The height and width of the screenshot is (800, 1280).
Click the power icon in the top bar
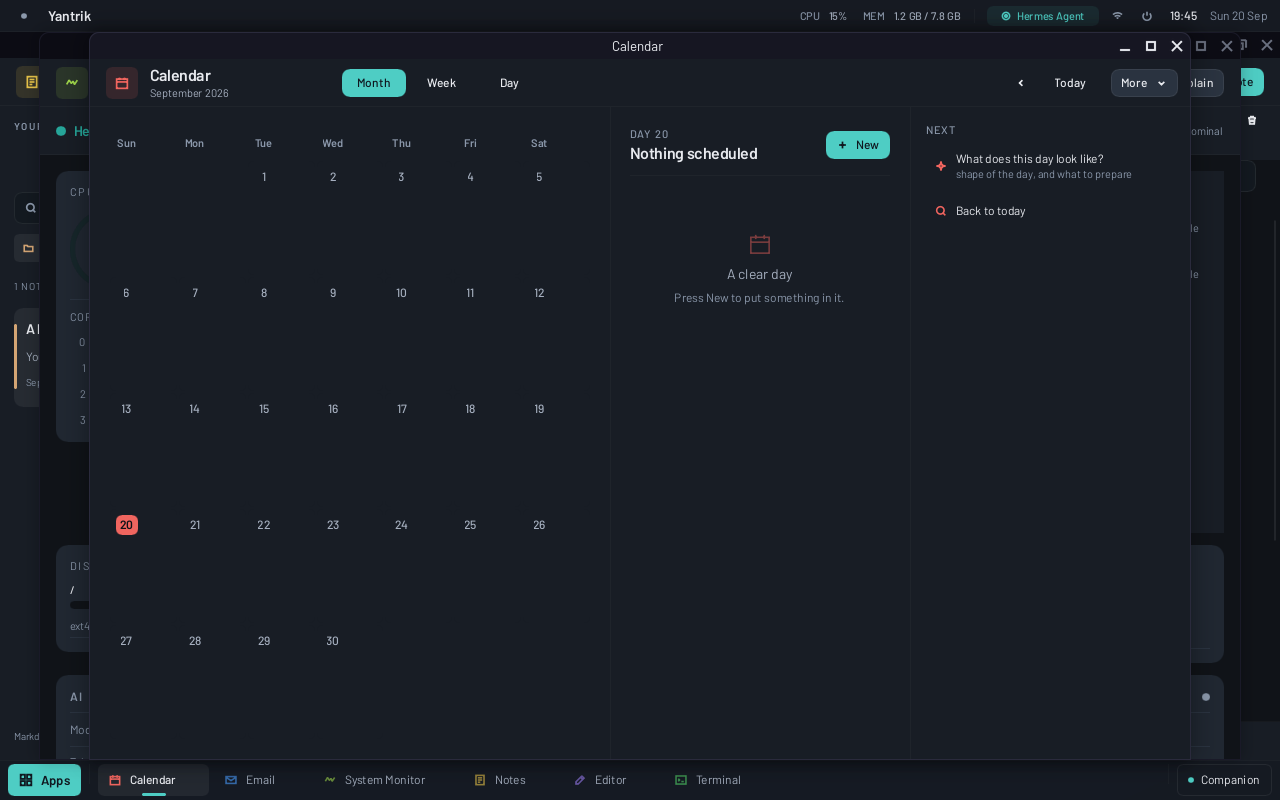[x=1147, y=16]
